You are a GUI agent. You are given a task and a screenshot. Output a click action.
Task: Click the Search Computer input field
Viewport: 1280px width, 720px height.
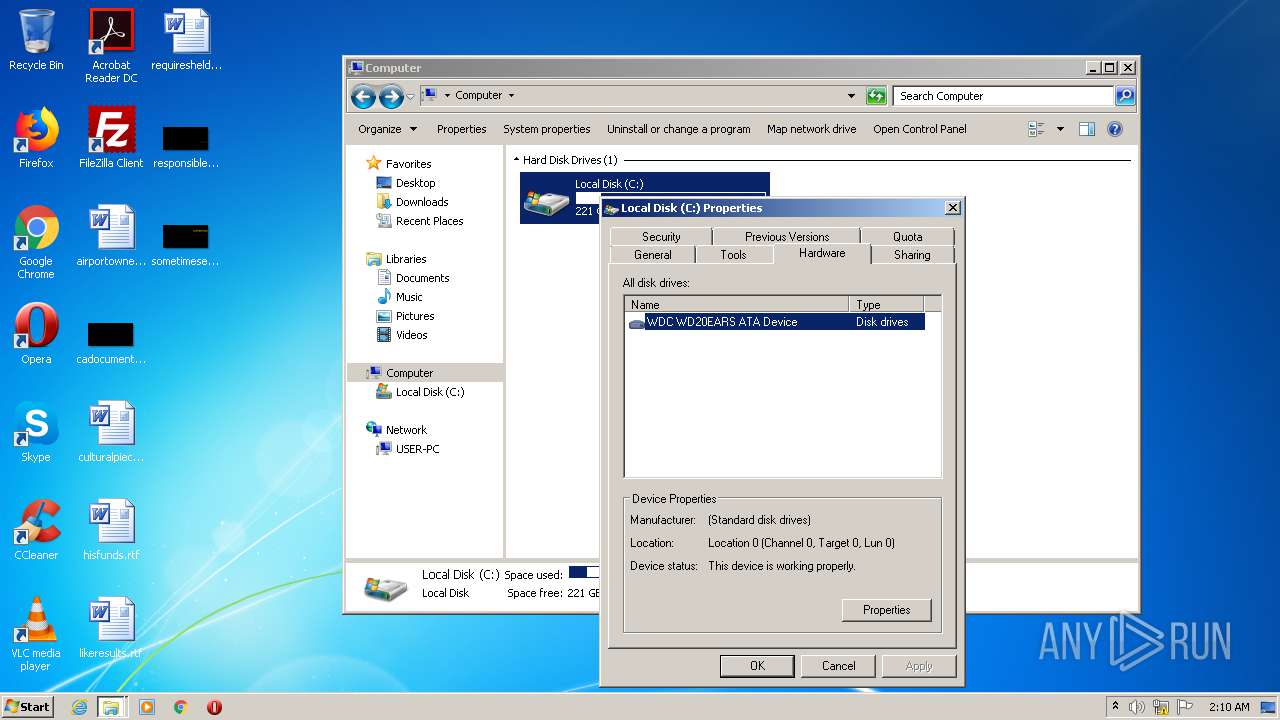pyautogui.click(x=1002, y=96)
